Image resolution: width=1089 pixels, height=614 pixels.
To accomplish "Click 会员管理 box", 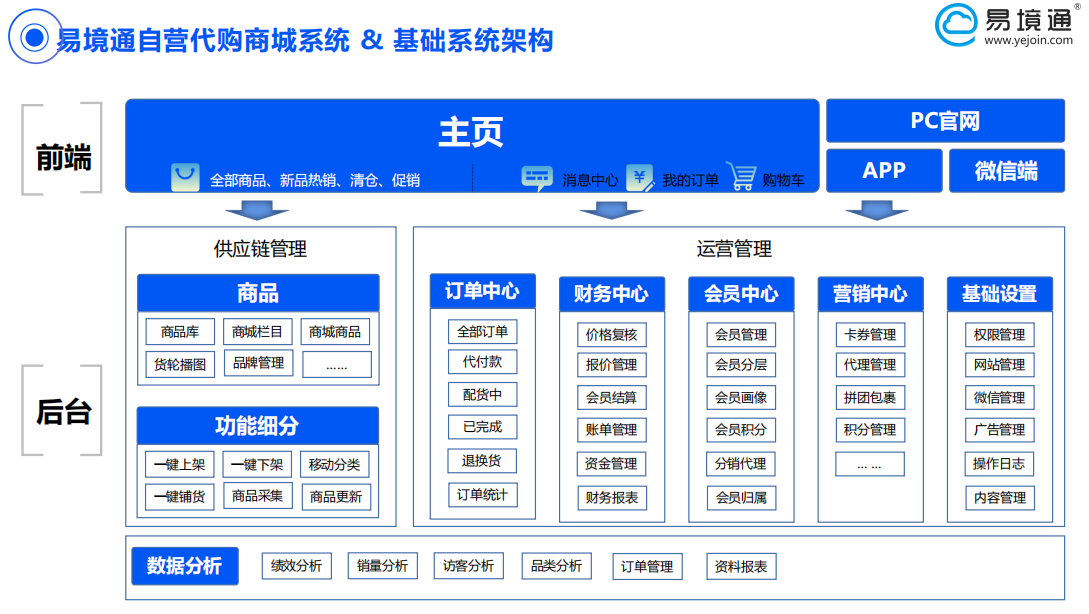I will click(x=741, y=335).
